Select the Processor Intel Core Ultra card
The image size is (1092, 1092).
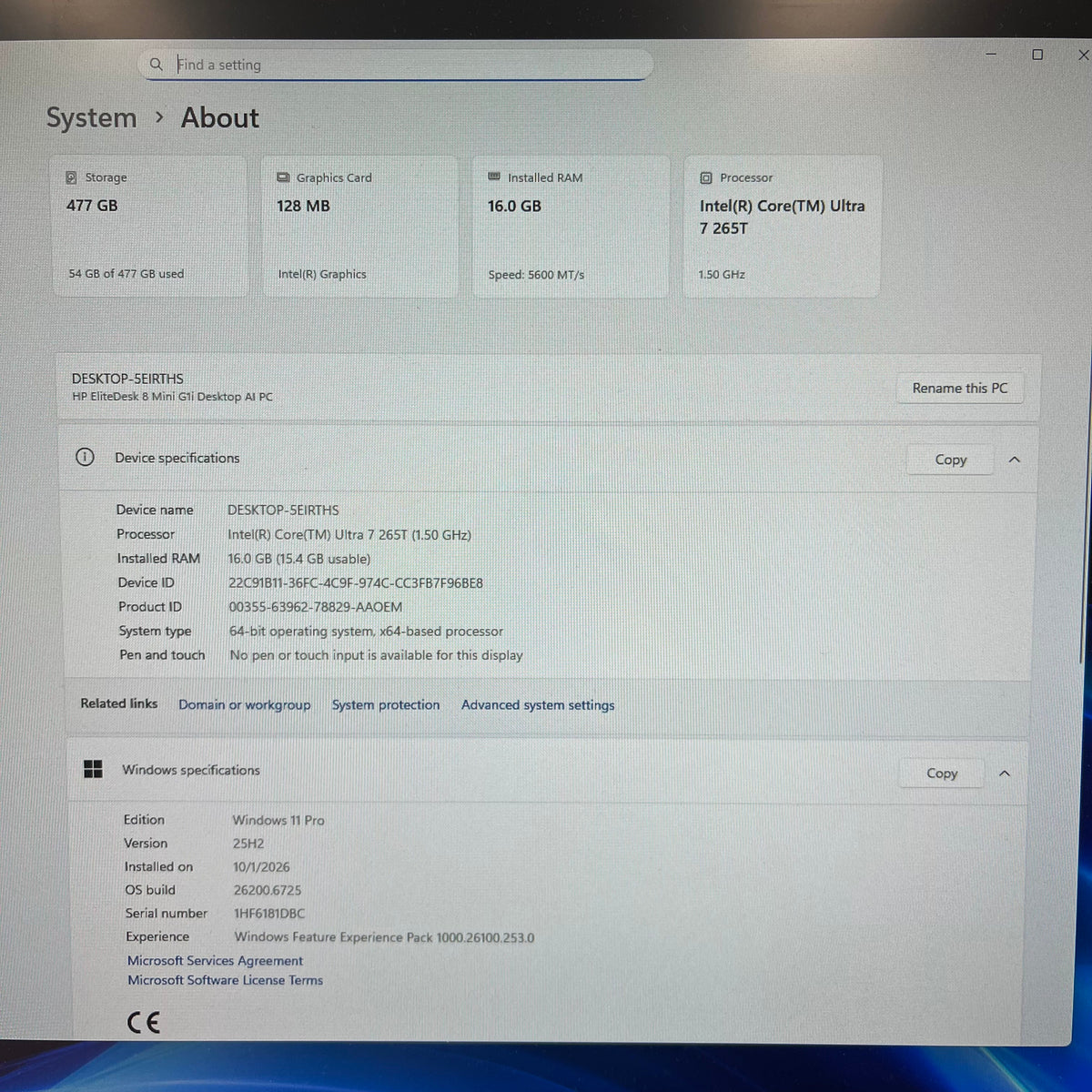coord(782,226)
